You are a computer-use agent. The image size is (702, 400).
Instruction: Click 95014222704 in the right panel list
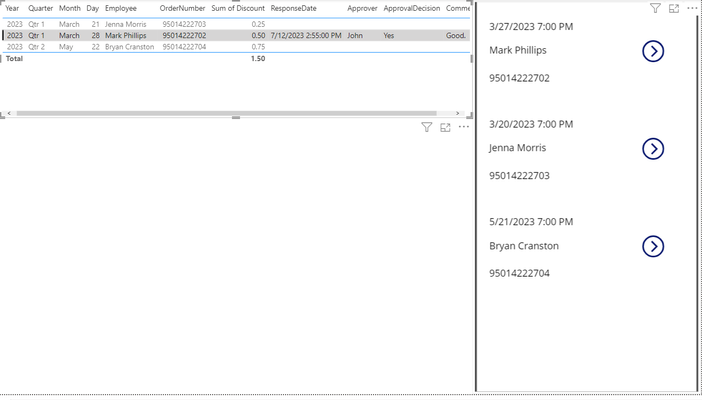519,273
